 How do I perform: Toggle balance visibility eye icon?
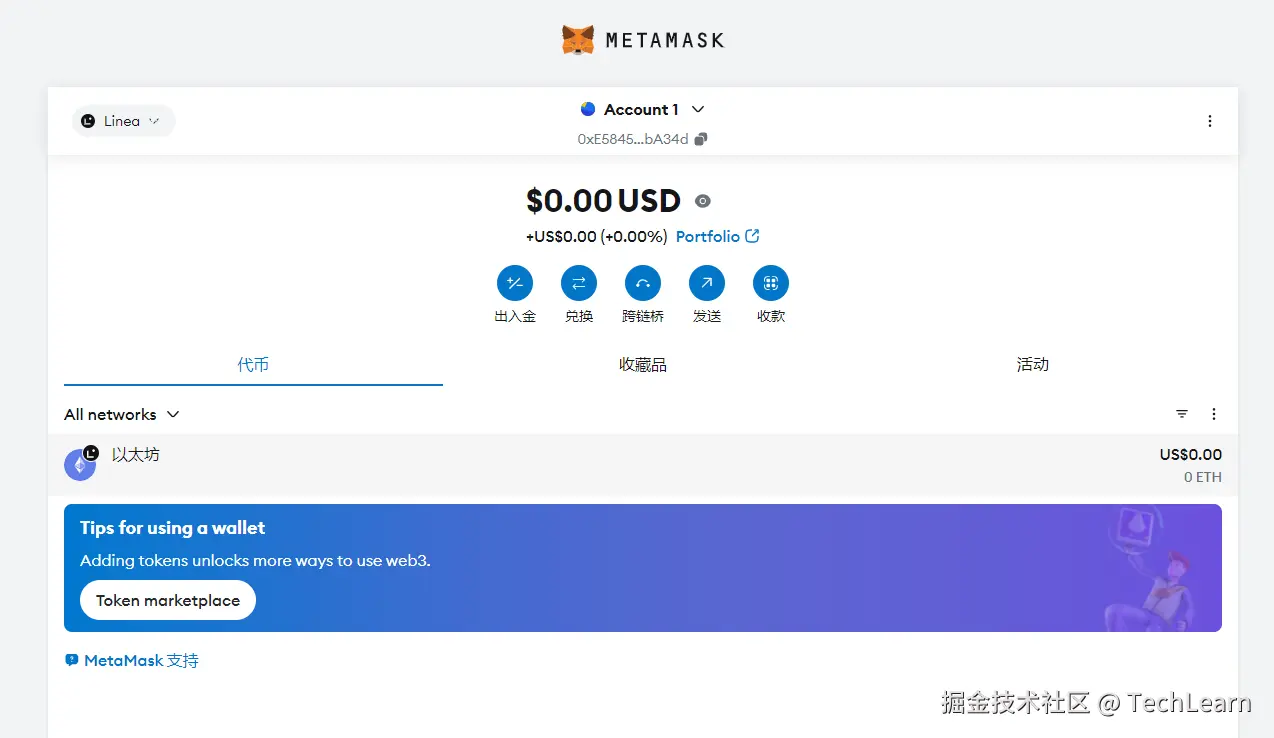click(703, 201)
